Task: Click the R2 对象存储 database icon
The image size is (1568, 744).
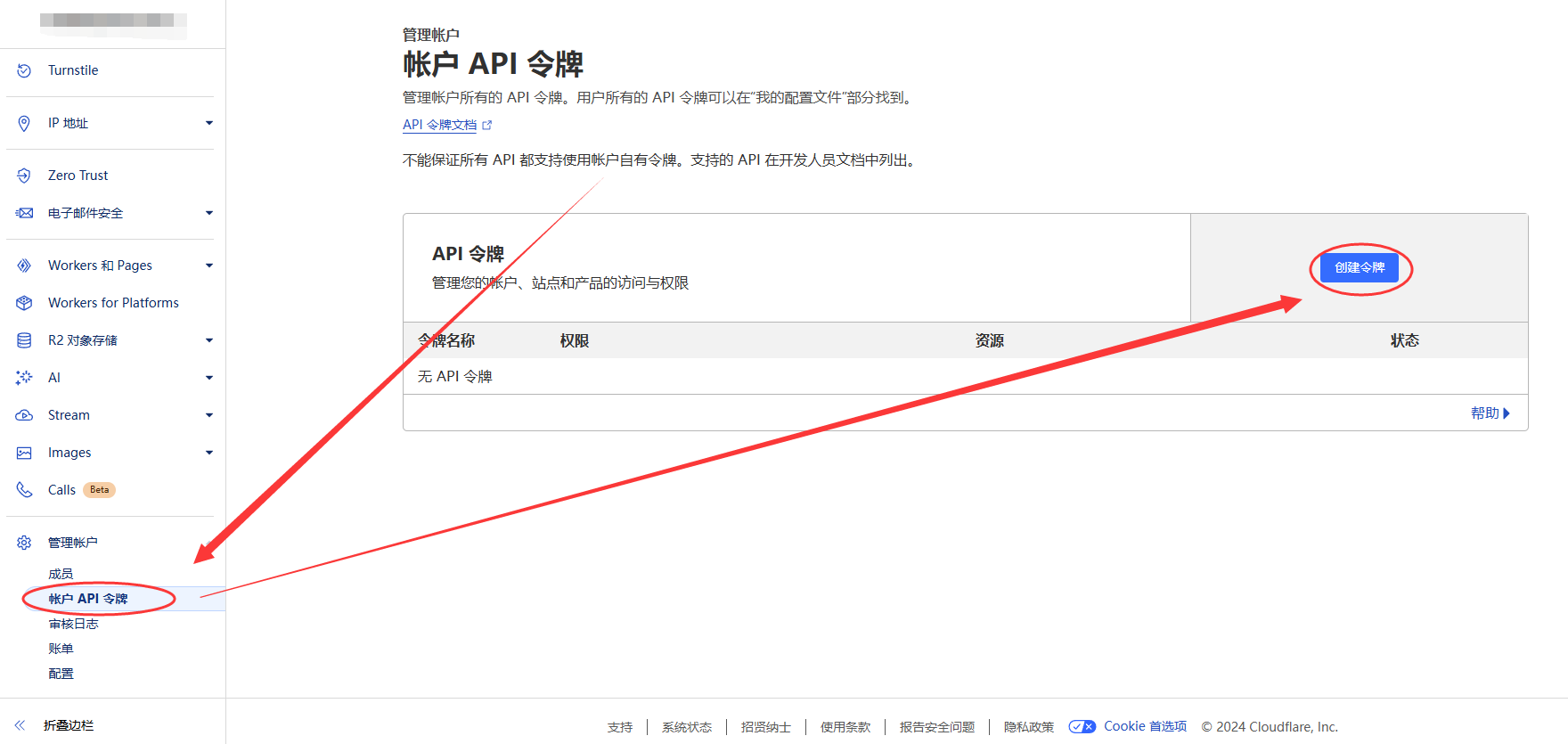Action: (24, 340)
